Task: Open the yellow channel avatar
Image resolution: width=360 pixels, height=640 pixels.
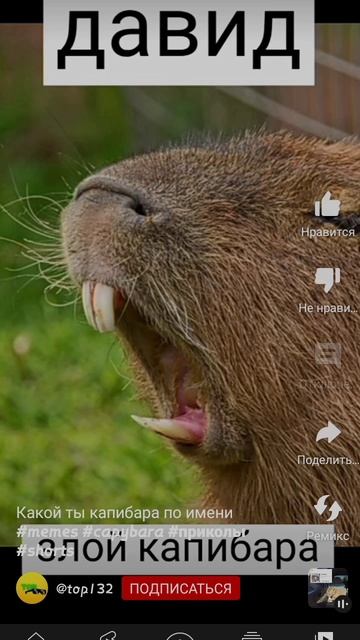Action: pos(32,588)
